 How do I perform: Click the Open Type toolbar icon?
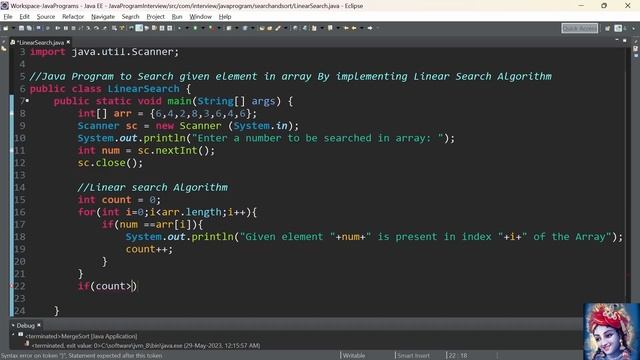click(x=262, y=28)
